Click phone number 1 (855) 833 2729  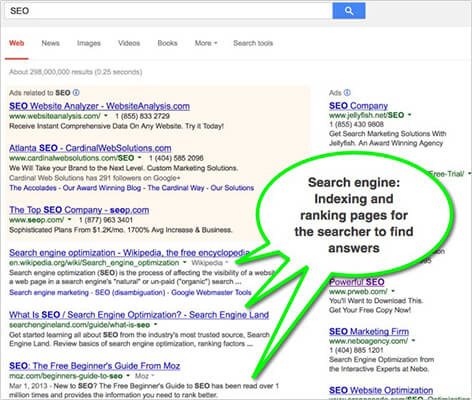(x=142, y=116)
